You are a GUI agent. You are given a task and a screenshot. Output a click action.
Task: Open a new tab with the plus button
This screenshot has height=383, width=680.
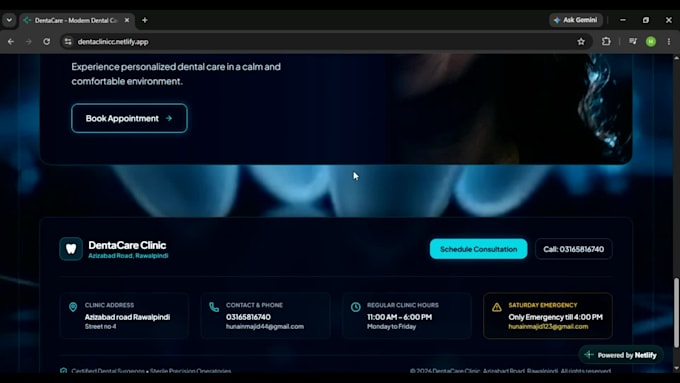(145, 20)
